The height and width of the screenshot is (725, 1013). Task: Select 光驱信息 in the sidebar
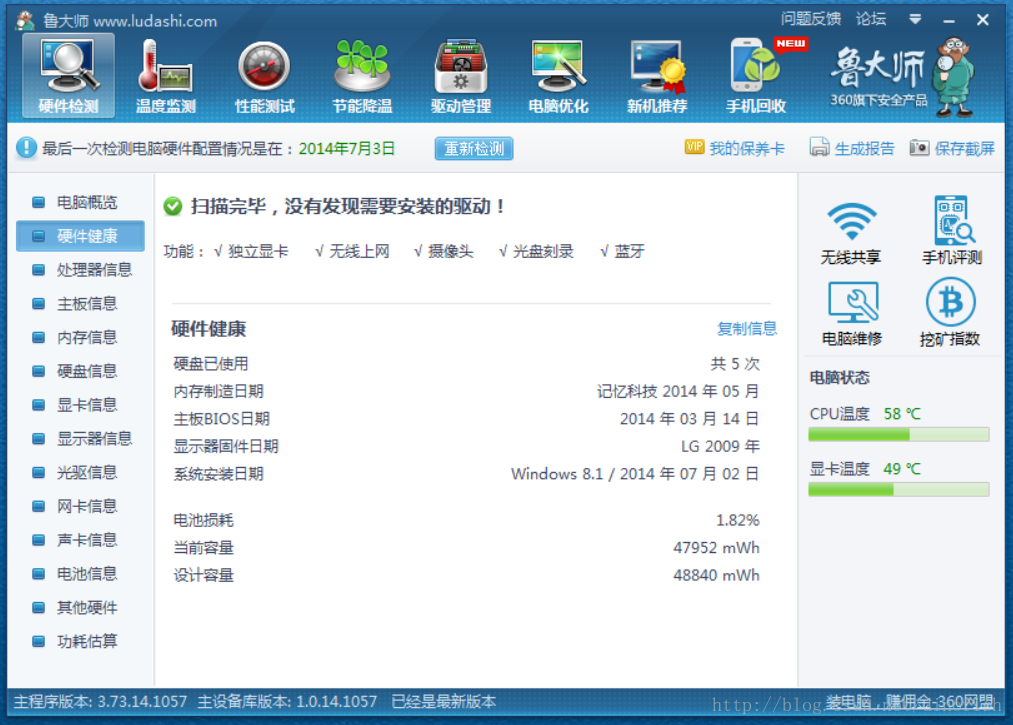click(x=80, y=472)
